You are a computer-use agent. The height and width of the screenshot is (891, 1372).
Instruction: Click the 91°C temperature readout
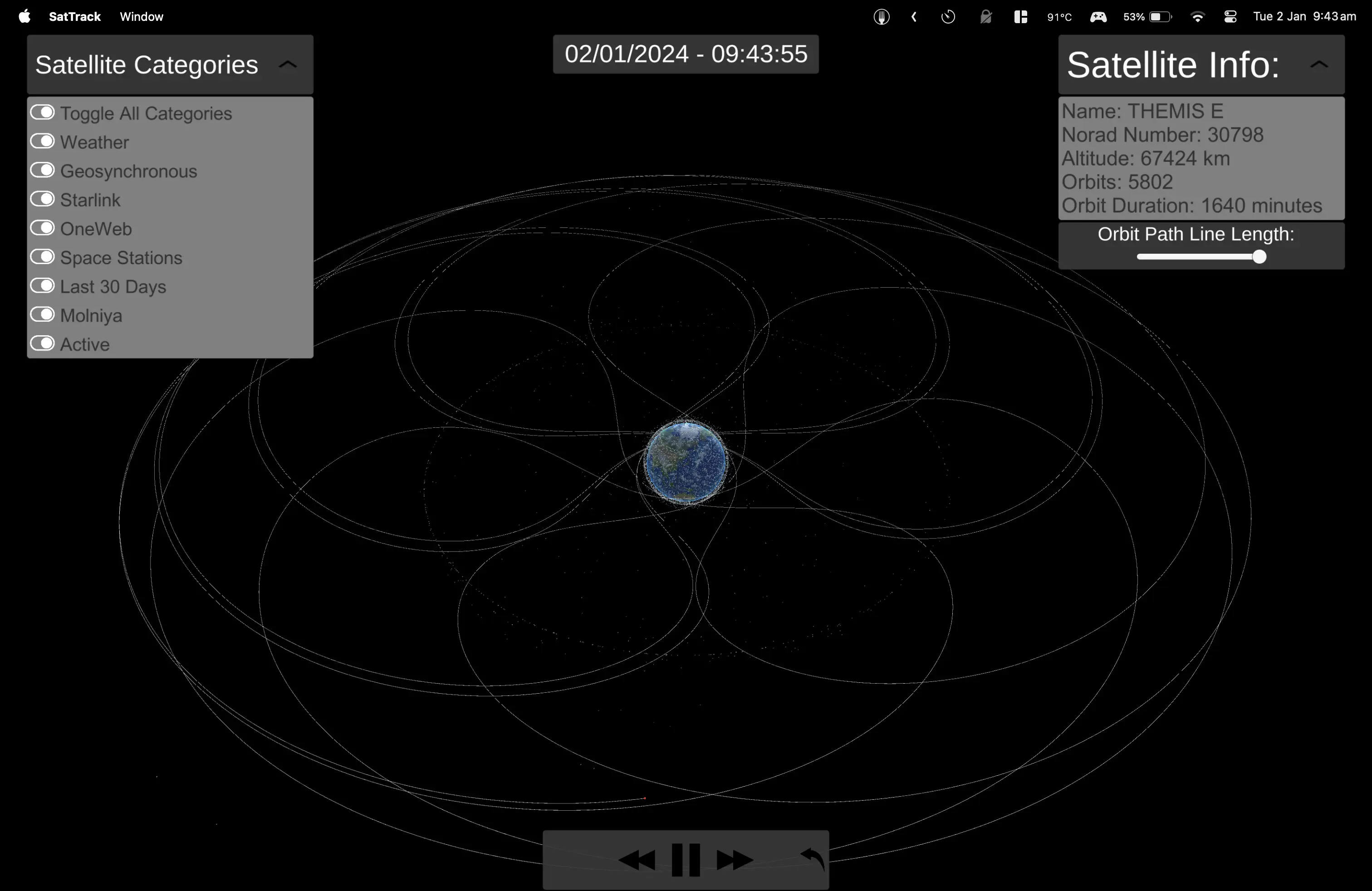[x=1059, y=17]
